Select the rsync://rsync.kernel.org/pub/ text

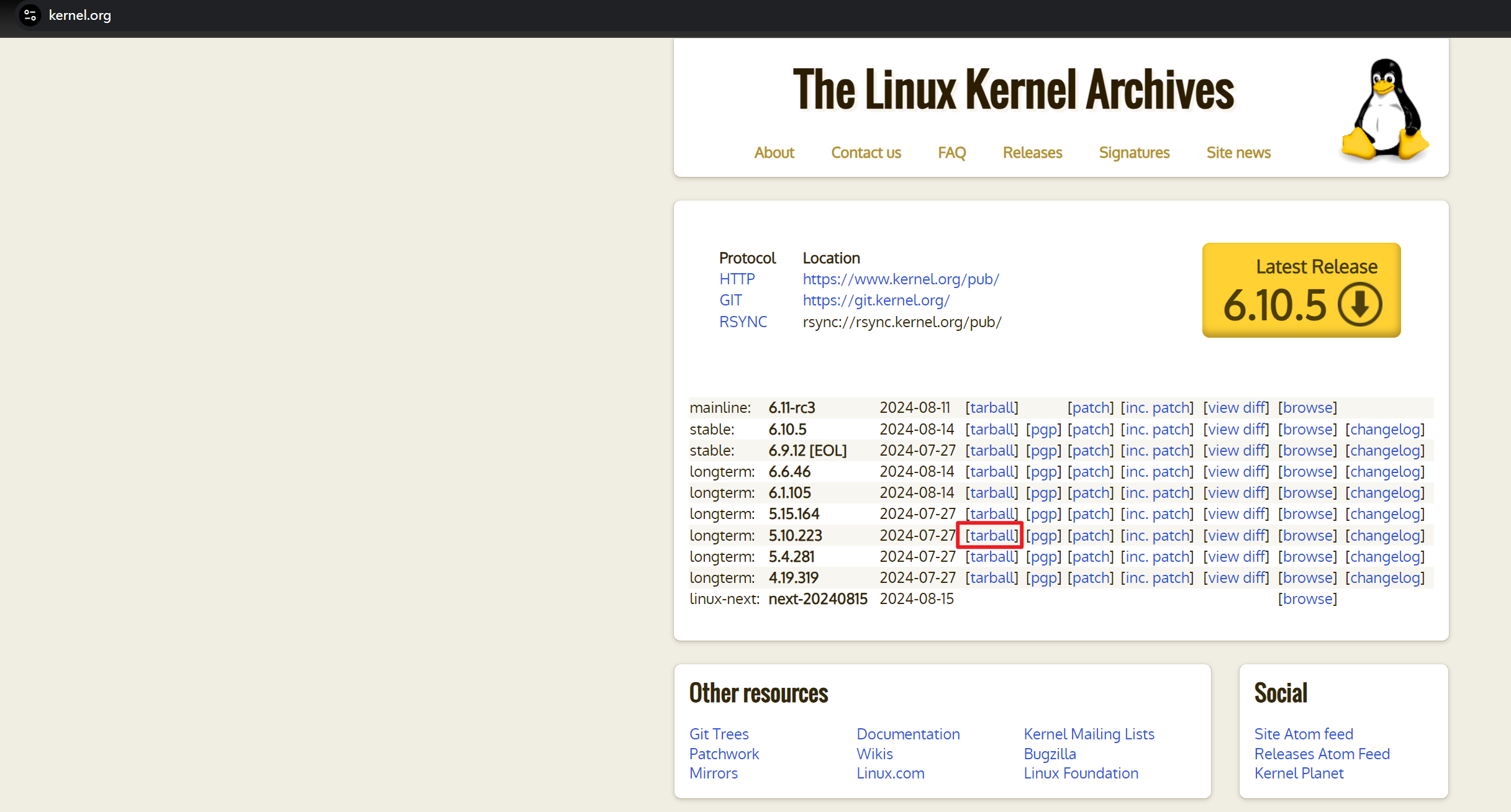coord(902,322)
